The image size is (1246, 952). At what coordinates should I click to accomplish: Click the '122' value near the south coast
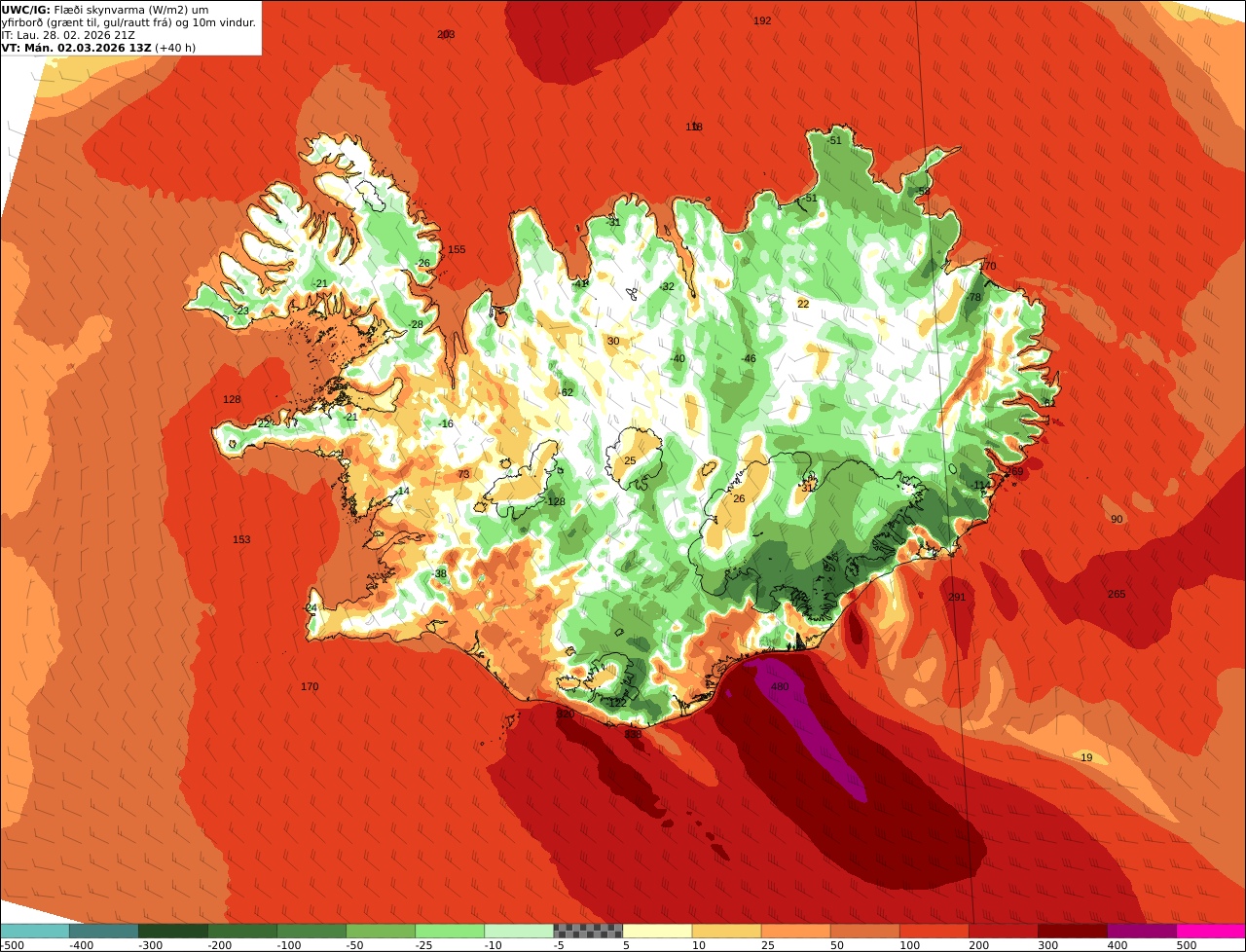(617, 702)
